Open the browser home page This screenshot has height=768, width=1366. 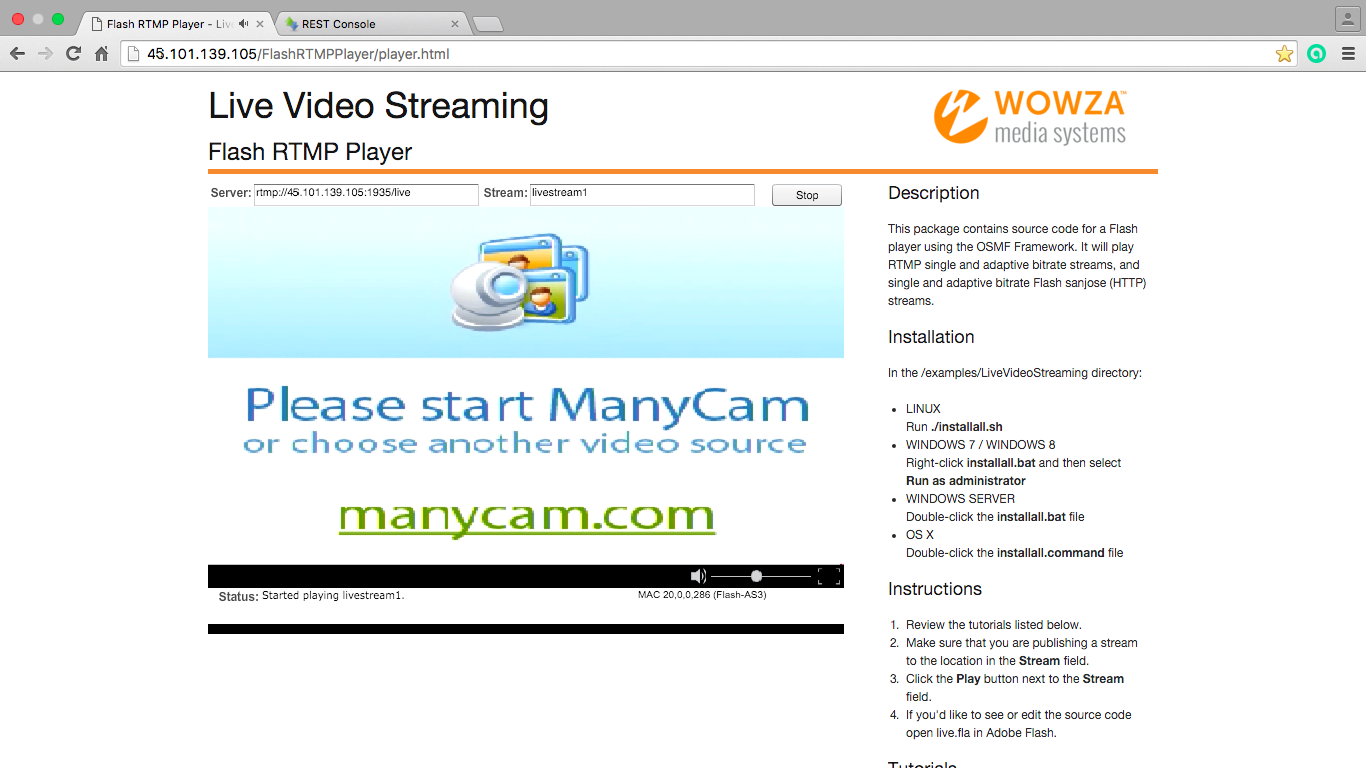(x=101, y=54)
